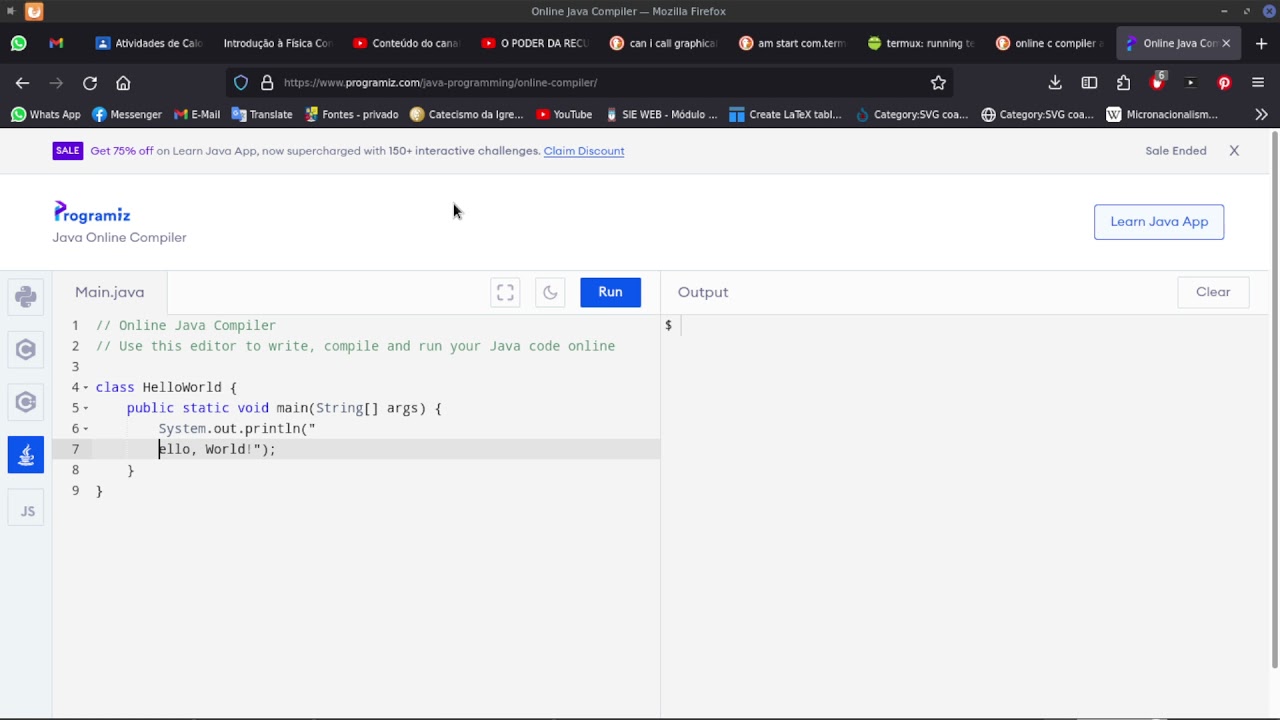This screenshot has height=720, width=1280.
Task: Collapse code fold at line 4
Action: pos(86,387)
